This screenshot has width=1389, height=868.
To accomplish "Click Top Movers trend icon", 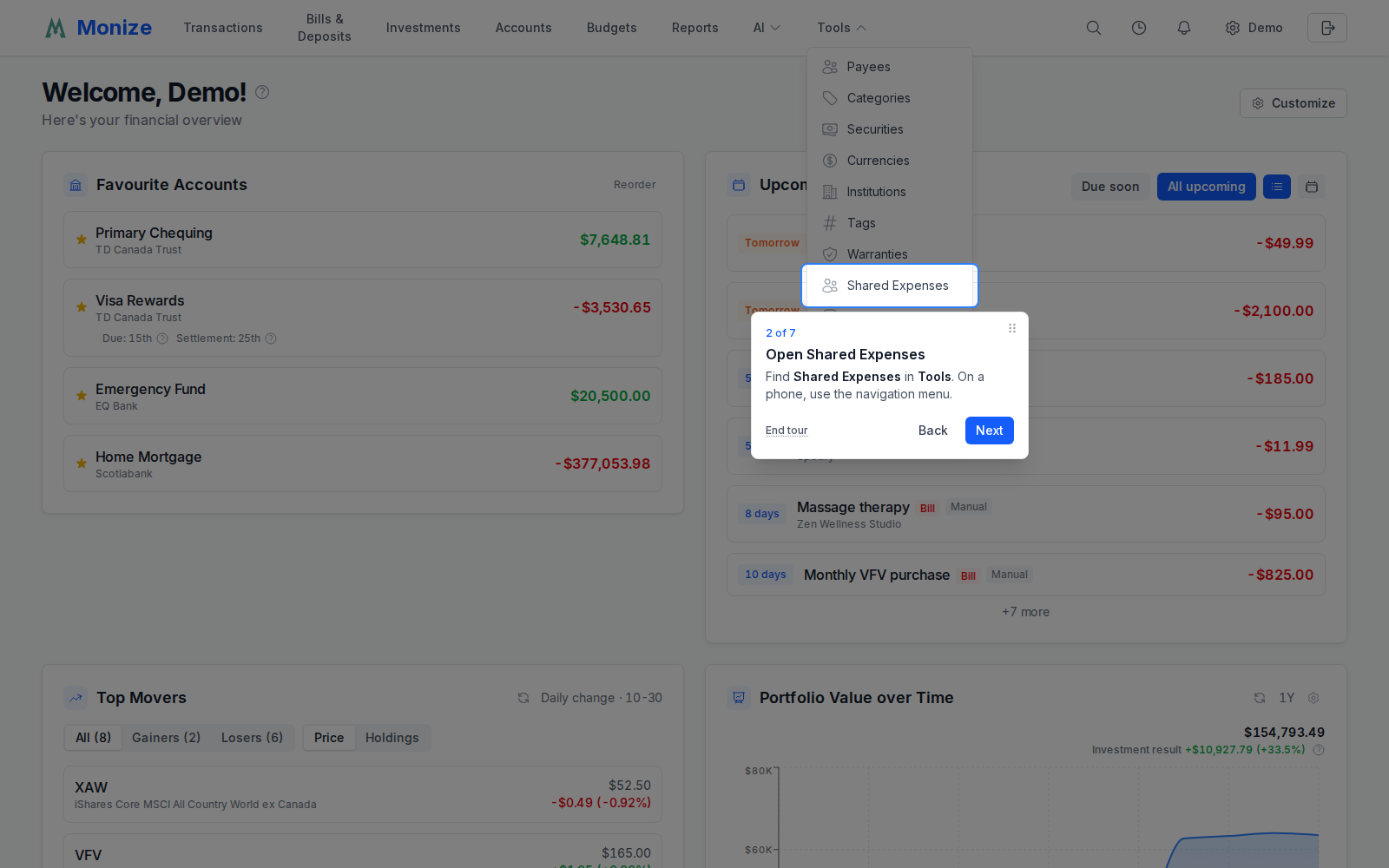I will [x=76, y=698].
